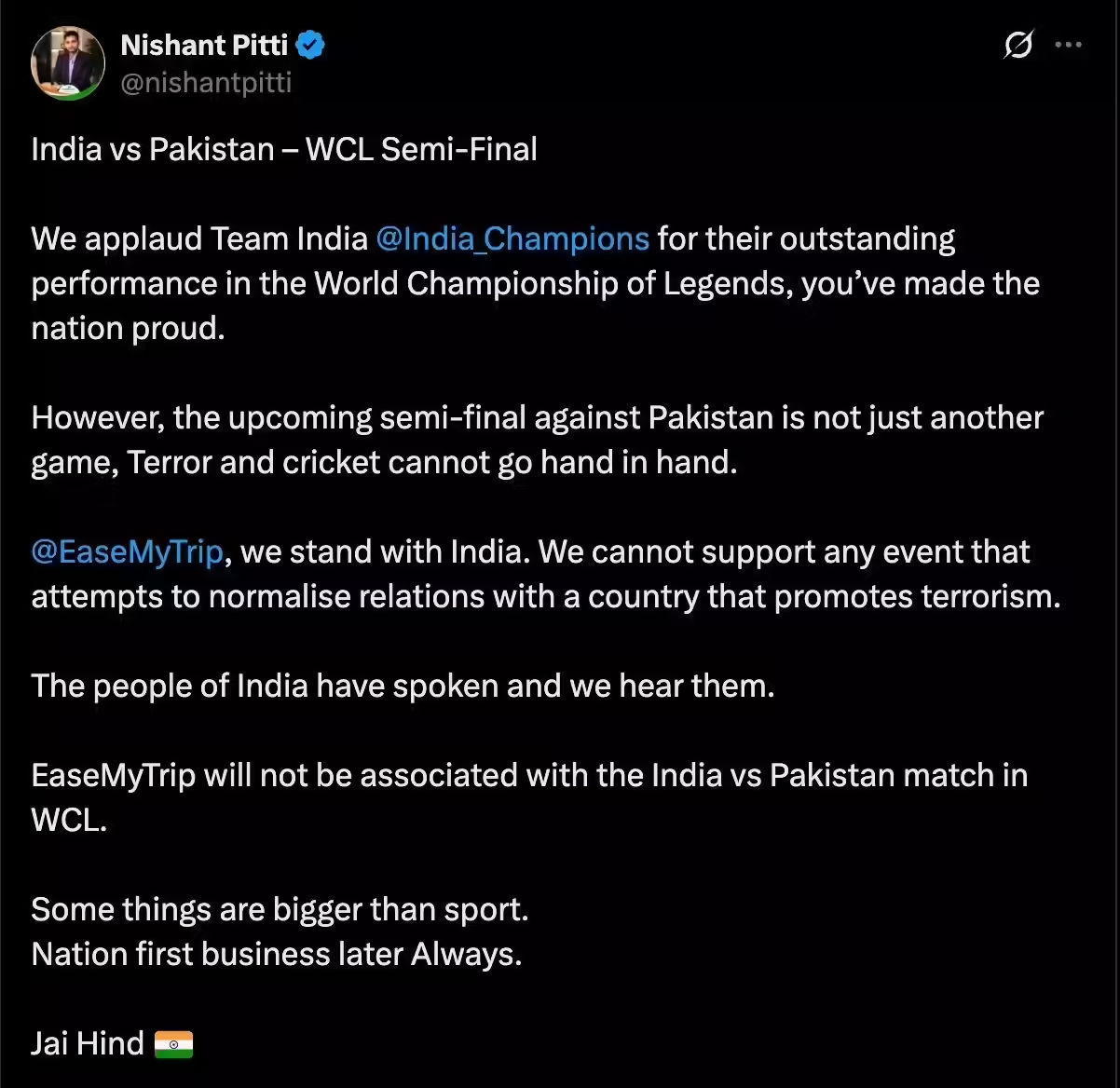Screen dimensions: 1120x1088
Task: Click the India flag emoji
Action: (x=173, y=1044)
